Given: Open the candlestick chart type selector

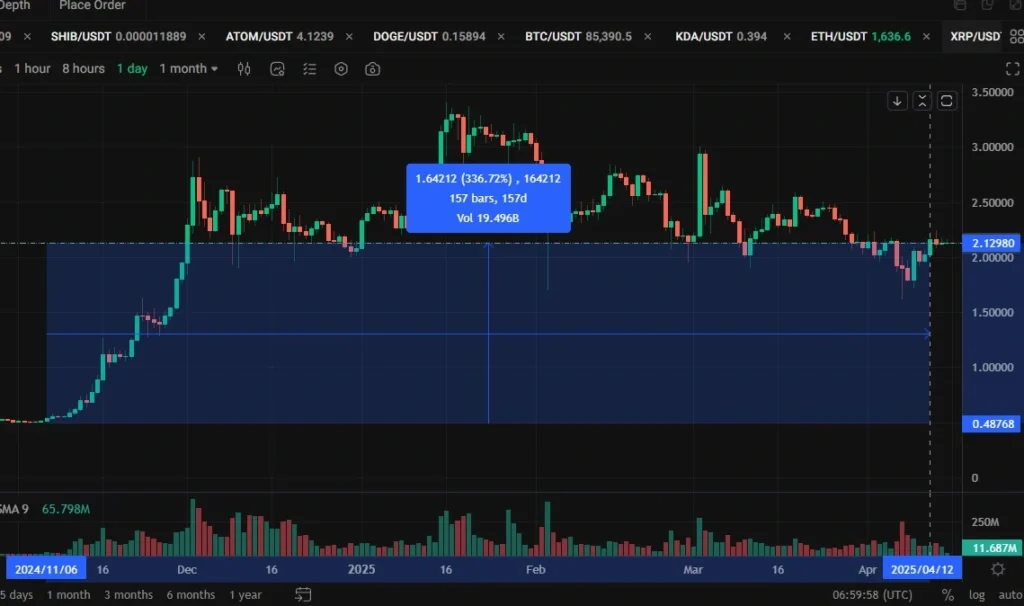Looking at the screenshot, I should click(x=244, y=69).
